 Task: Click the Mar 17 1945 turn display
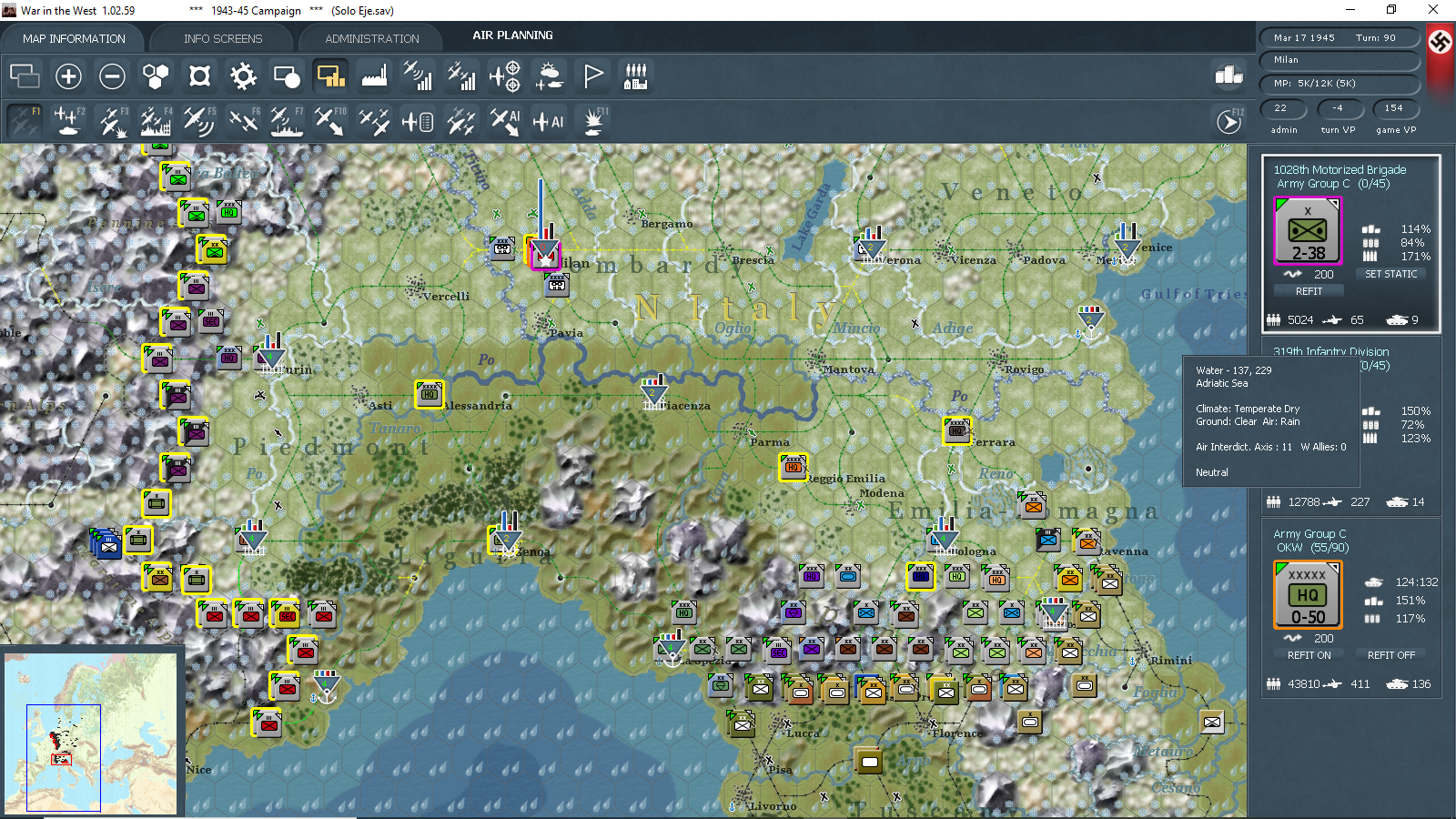pos(1339,37)
